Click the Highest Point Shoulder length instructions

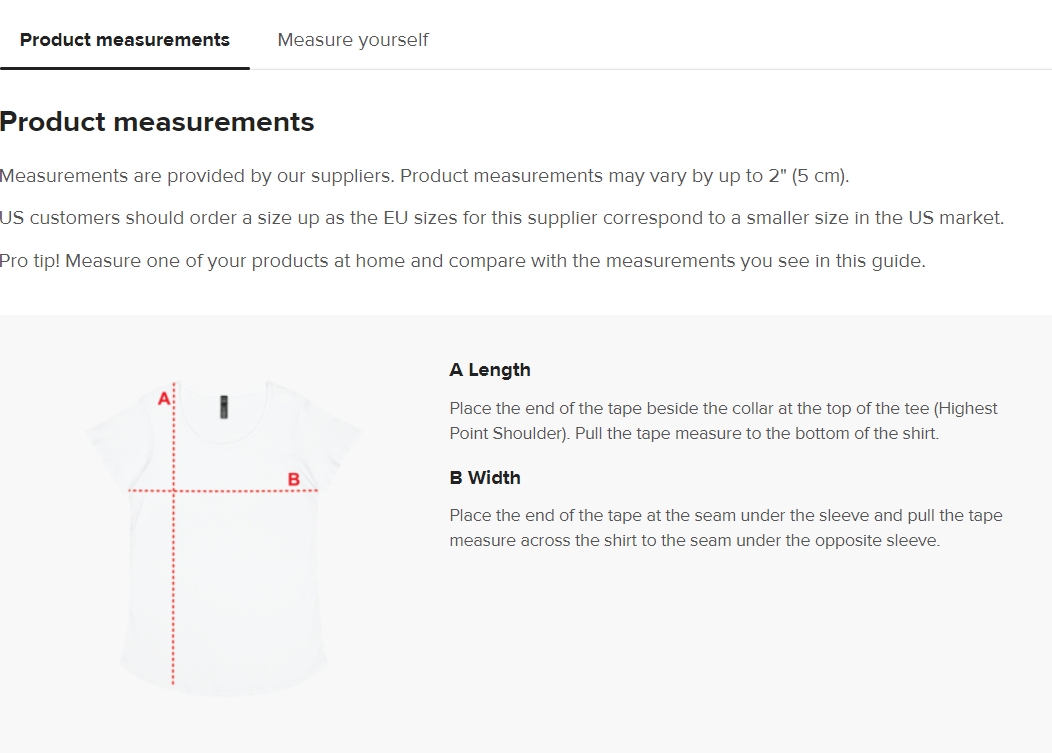(x=723, y=421)
